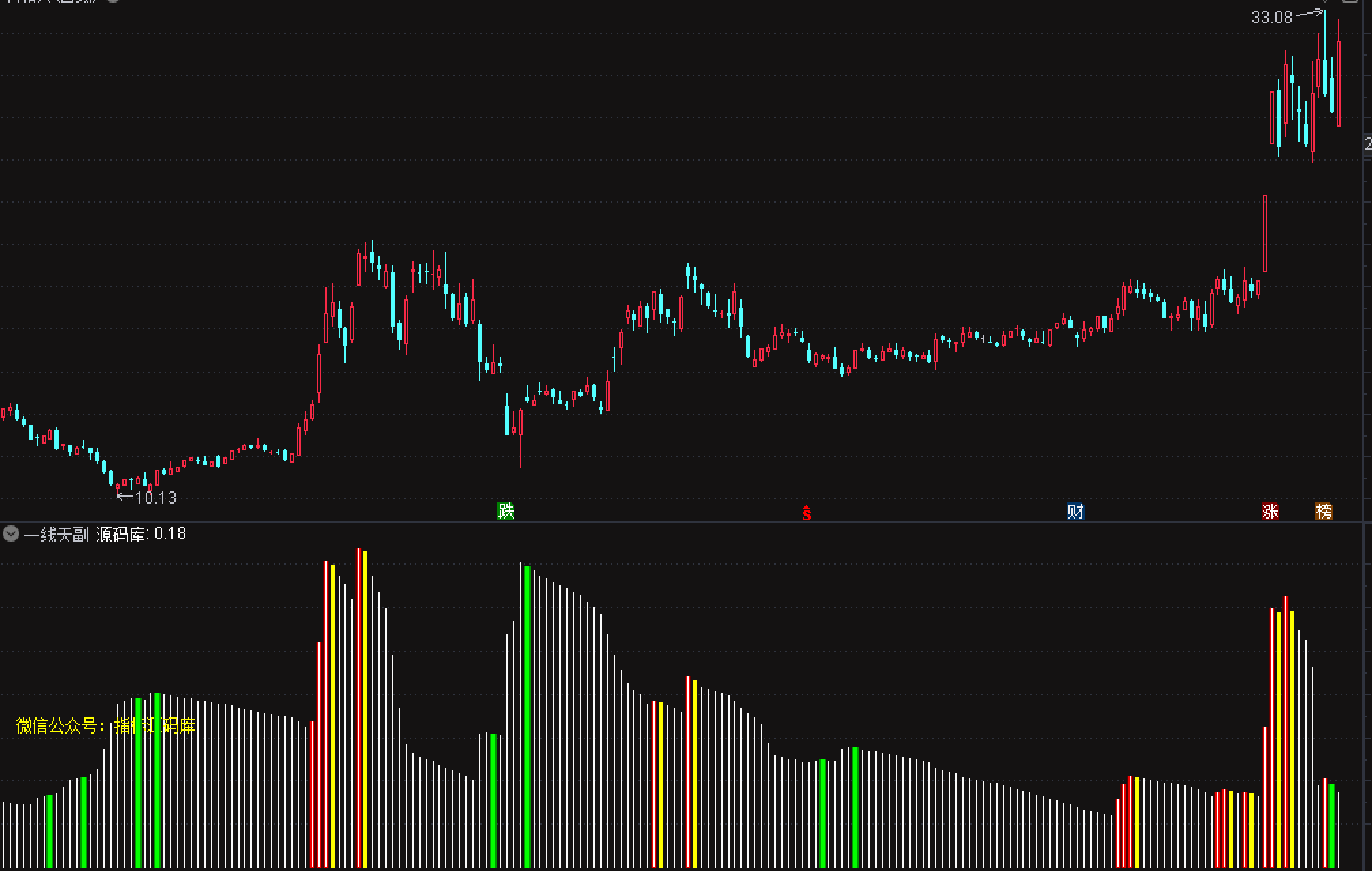Click the long-wick red candlestick right of the 跌 marker

[x=521, y=423]
